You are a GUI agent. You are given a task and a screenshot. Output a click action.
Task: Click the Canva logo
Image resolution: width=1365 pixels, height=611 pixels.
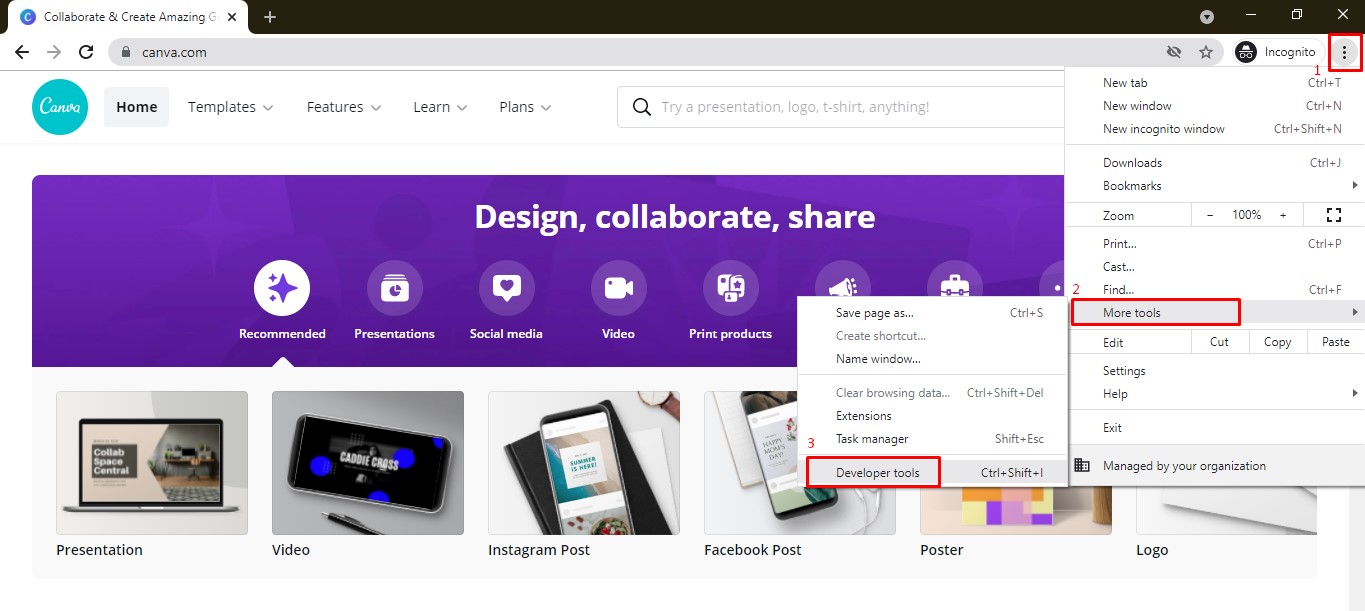[59, 106]
